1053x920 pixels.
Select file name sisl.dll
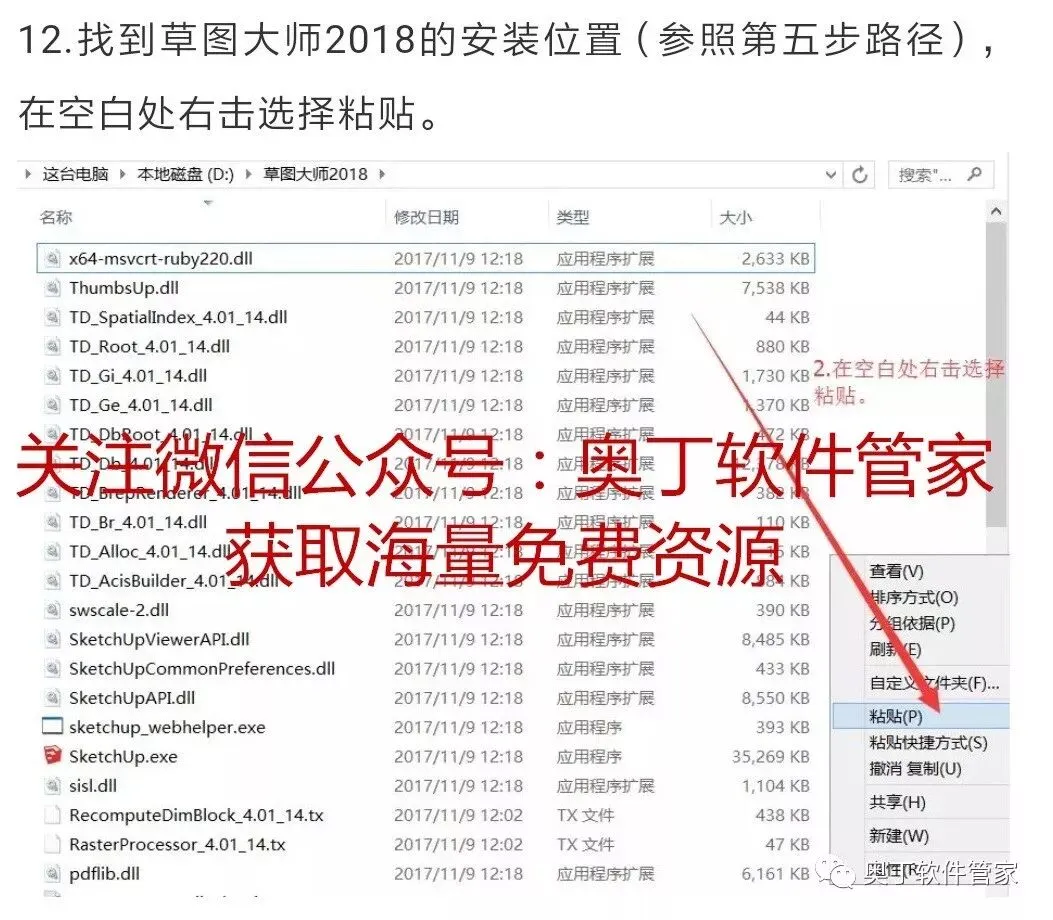click(x=93, y=786)
